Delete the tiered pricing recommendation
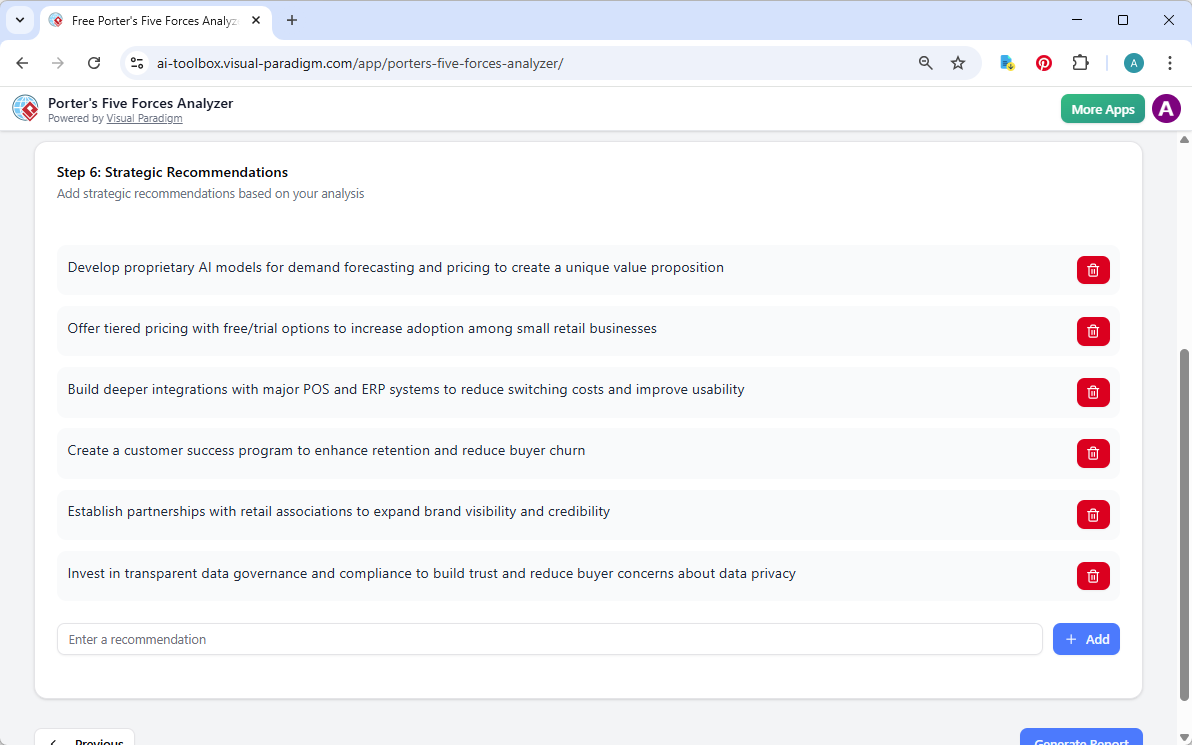The image size is (1192, 745). coord(1093,331)
